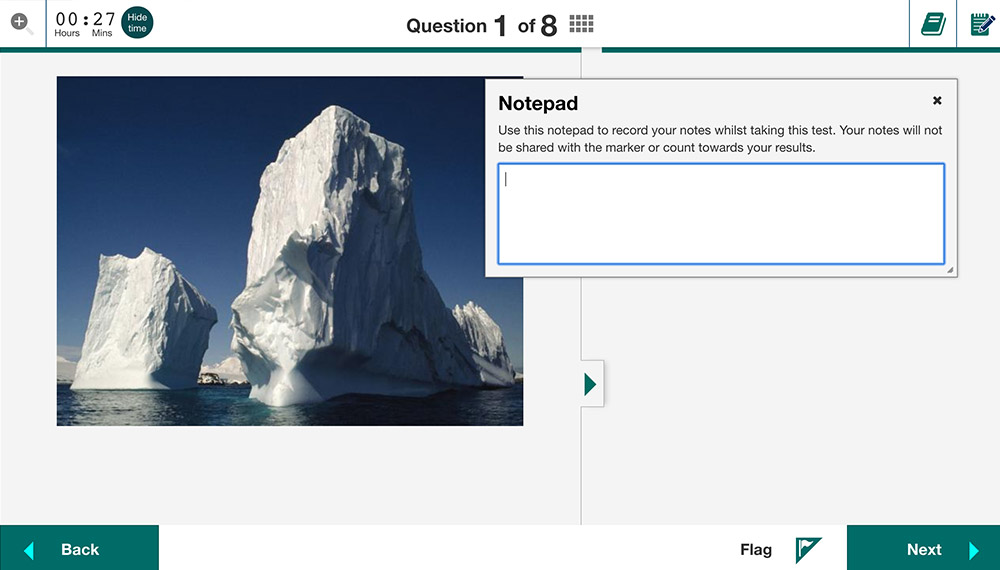Open the question grid overview icon
Screen dimensions: 1000x570
[x=581, y=24]
